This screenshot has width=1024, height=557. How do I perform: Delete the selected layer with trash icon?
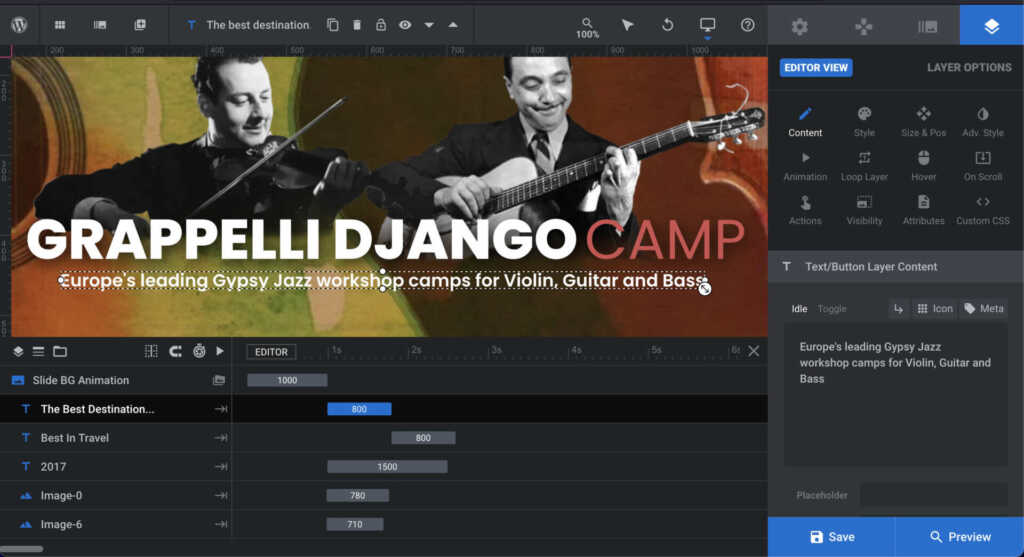357,25
